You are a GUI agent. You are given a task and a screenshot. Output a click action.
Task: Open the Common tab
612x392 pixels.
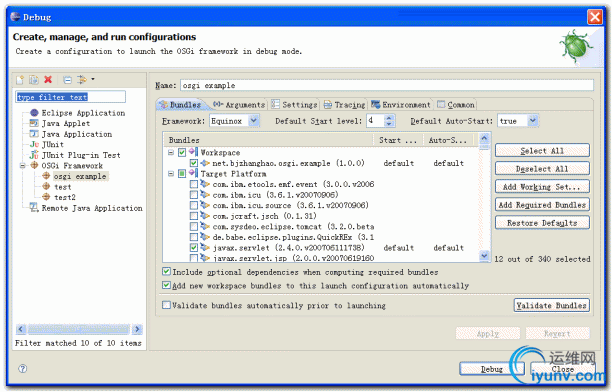tap(456, 105)
